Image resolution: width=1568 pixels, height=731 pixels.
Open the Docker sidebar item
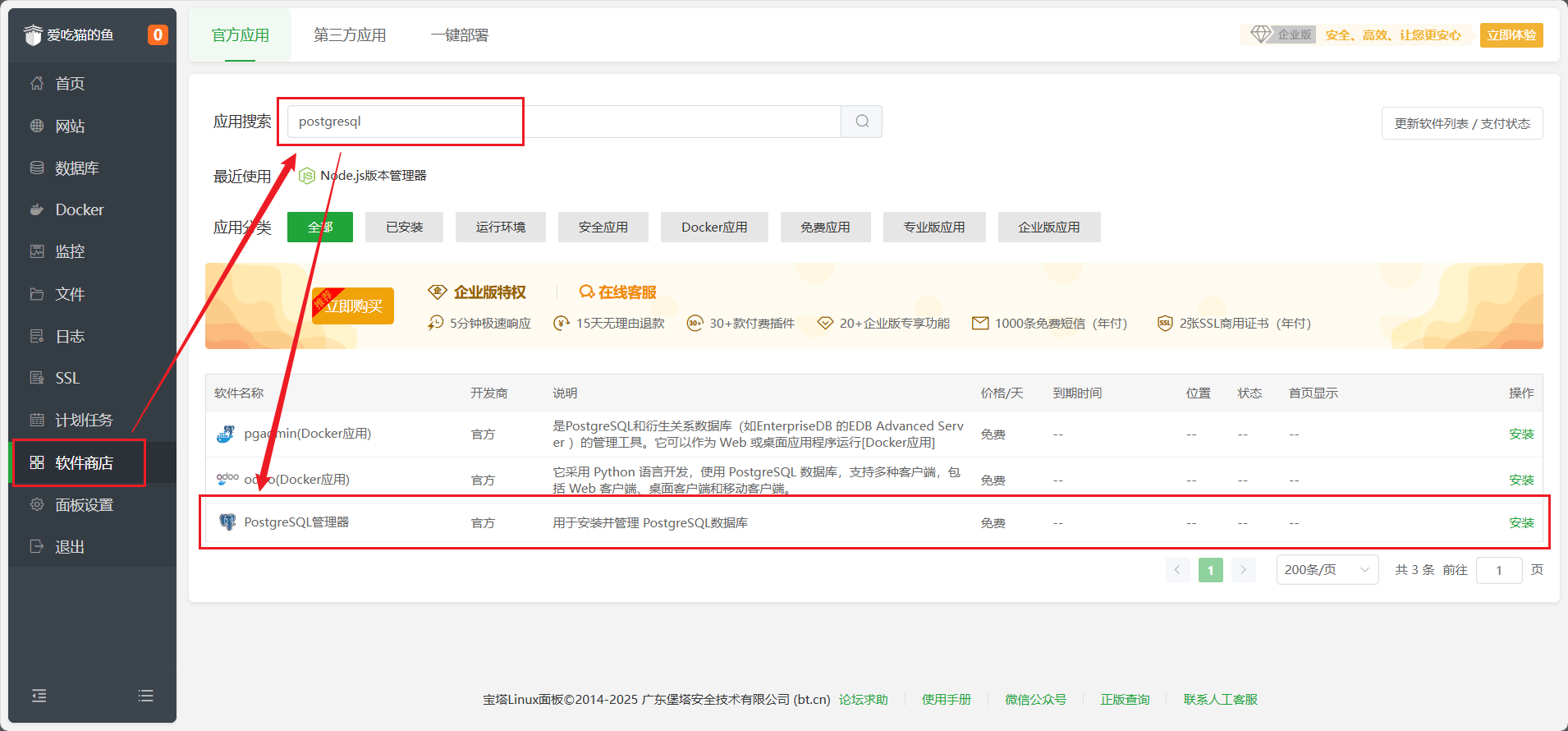point(79,209)
